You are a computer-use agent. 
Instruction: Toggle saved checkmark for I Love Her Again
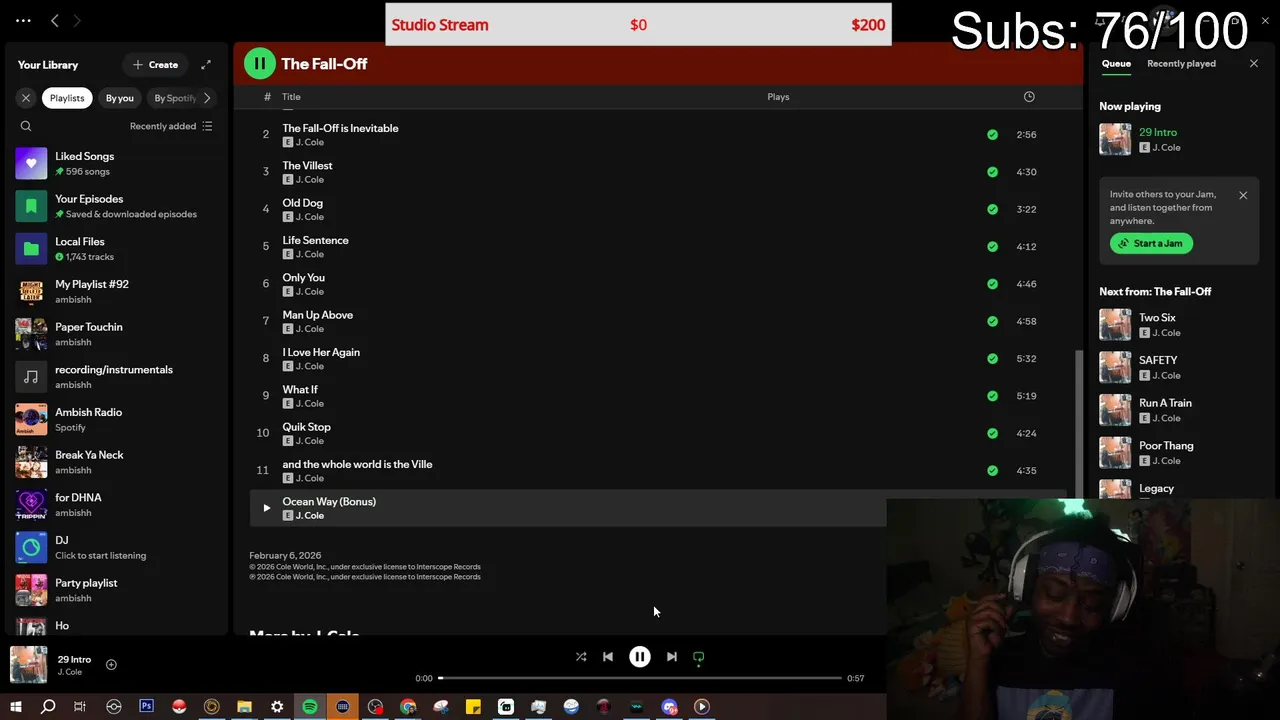pos(992,358)
